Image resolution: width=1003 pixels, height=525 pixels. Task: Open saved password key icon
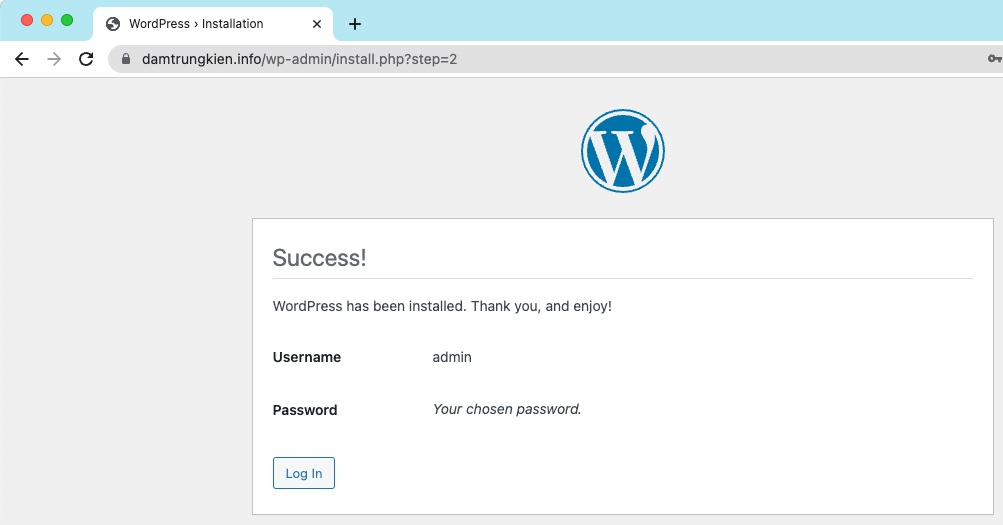994,59
